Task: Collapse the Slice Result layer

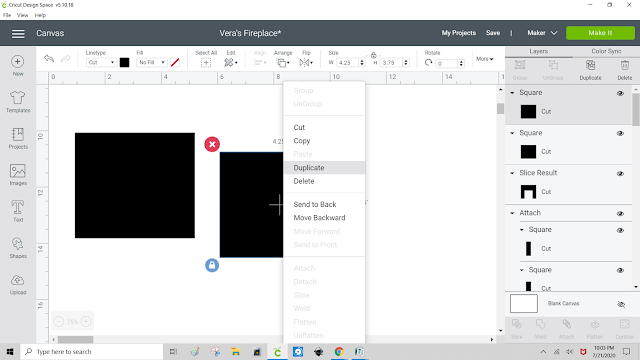Action: pos(512,173)
